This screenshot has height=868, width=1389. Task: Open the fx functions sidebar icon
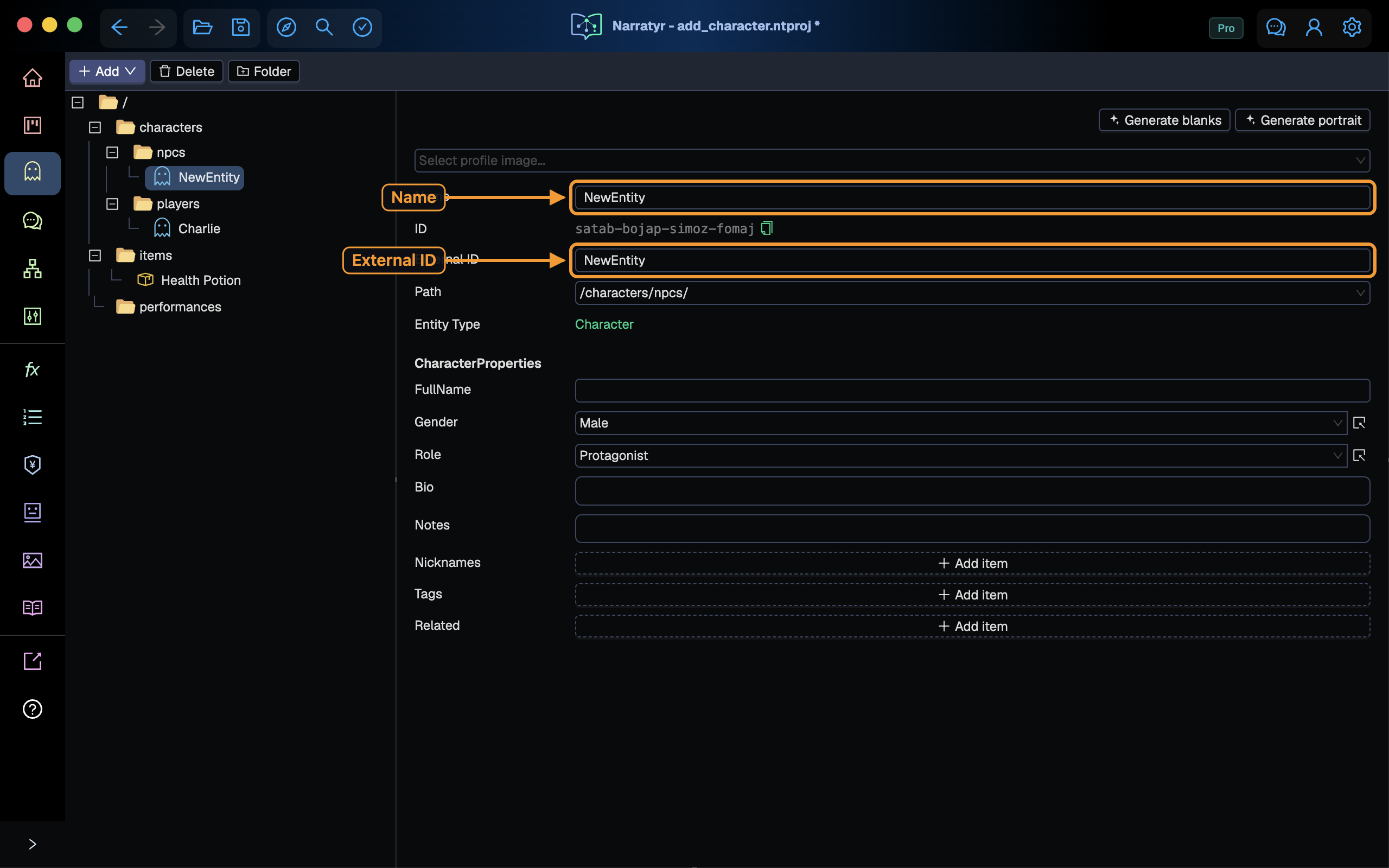coord(33,369)
